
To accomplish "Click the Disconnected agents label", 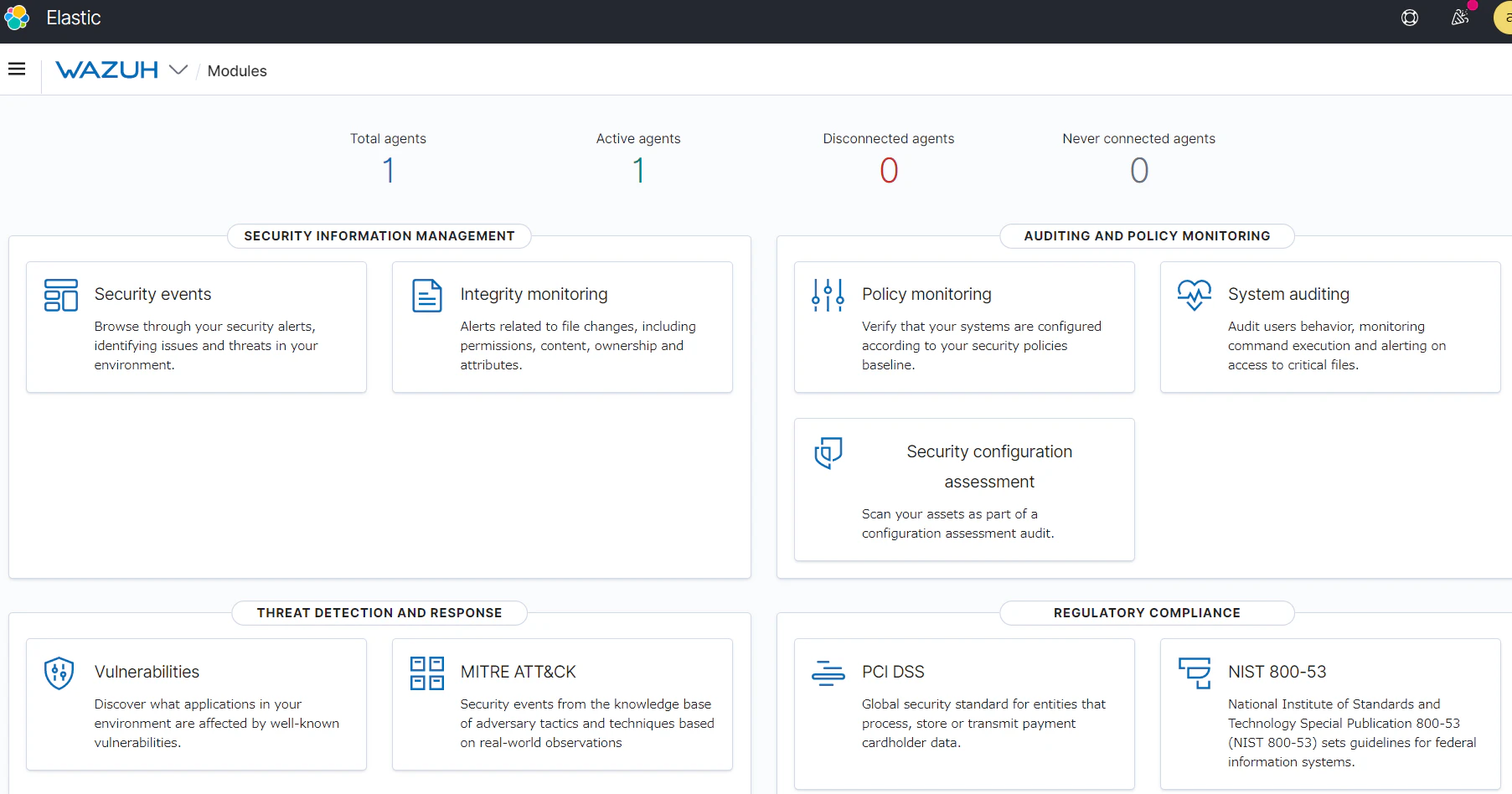I will click(889, 139).
